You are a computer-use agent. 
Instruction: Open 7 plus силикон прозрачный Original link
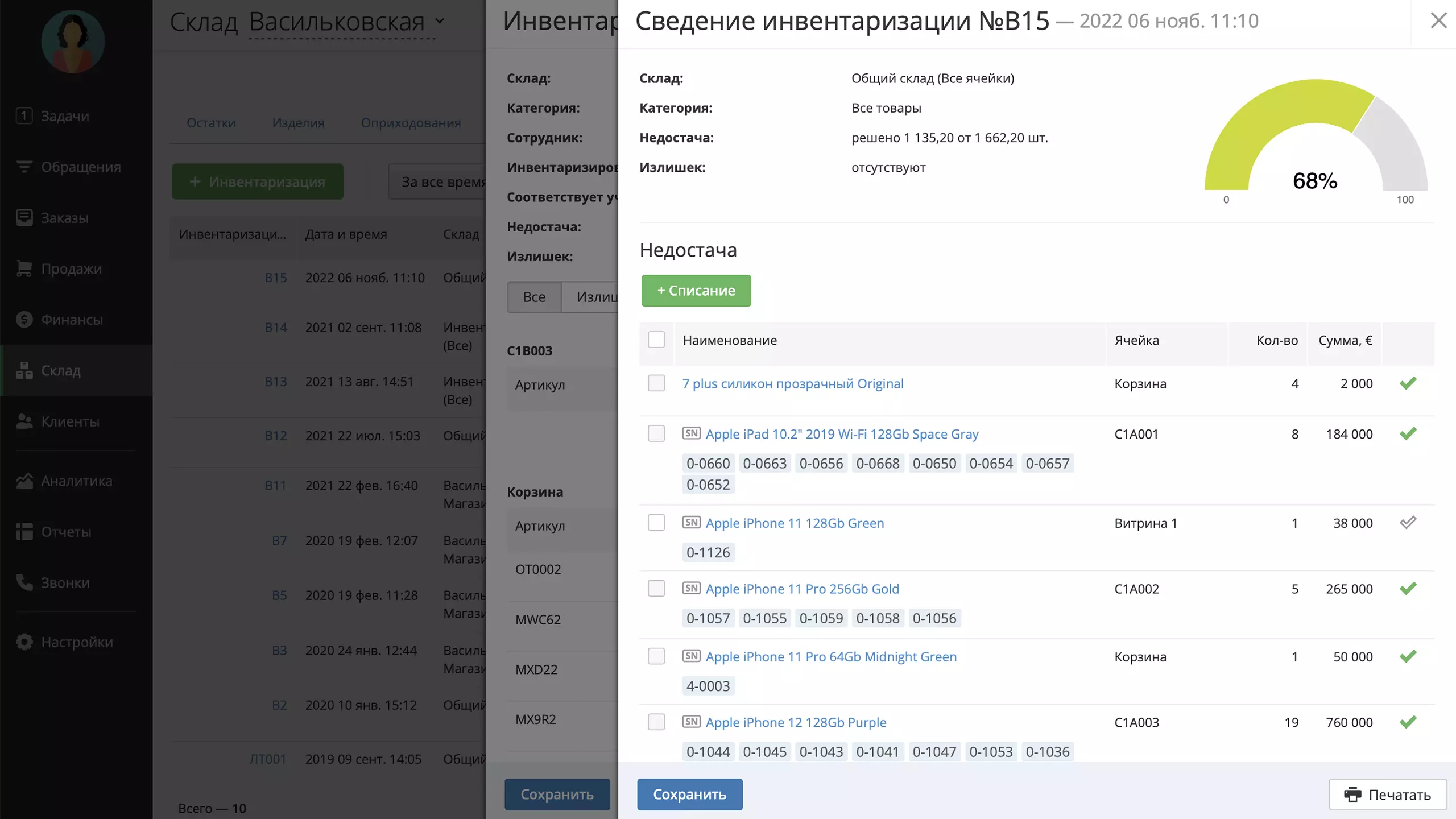click(793, 384)
